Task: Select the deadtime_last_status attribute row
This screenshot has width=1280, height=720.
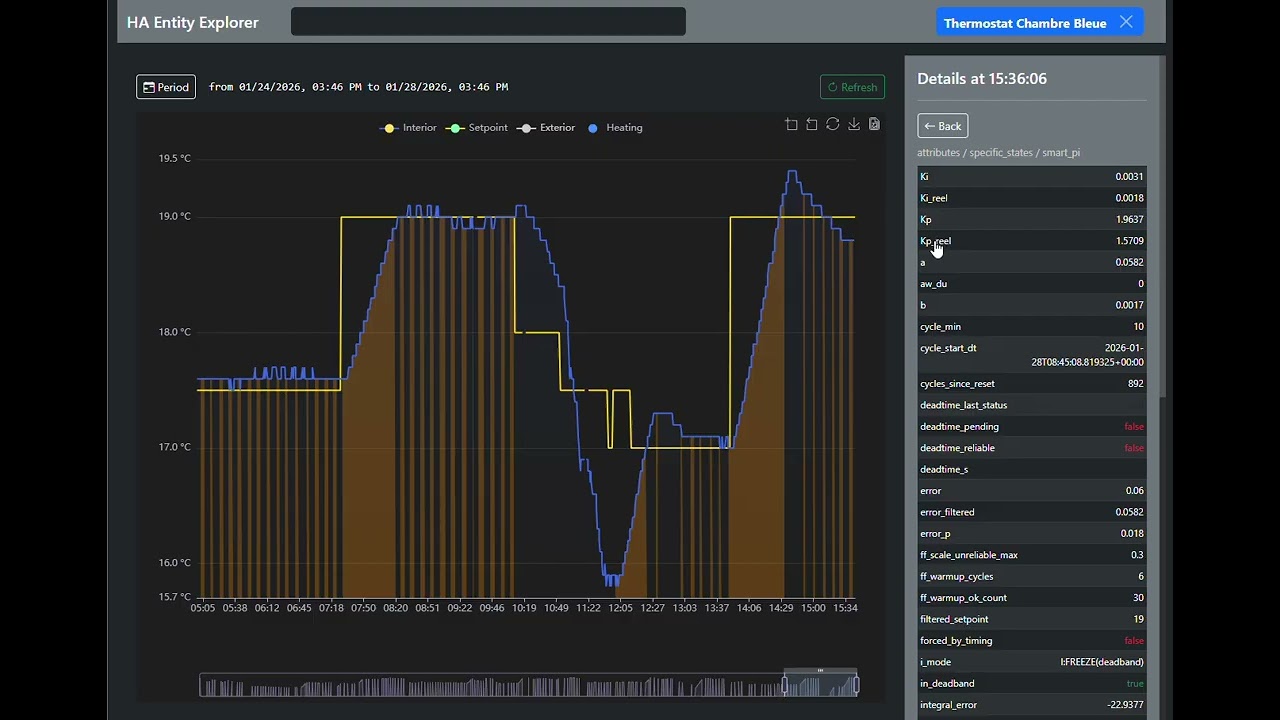Action: coord(1031,405)
